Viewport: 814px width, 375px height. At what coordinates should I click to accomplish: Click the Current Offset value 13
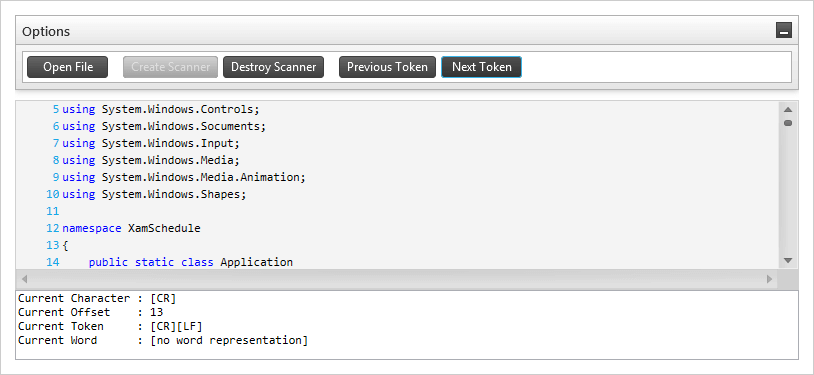tap(157, 313)
